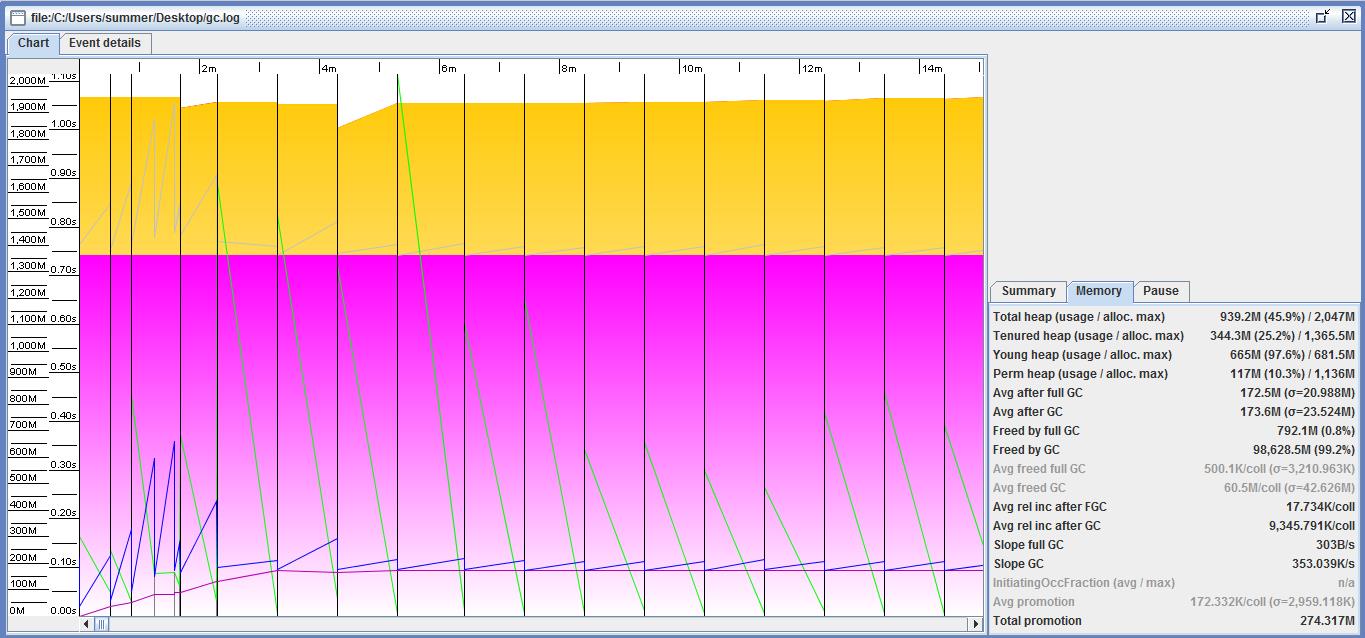Select the Summary tab
Screen dimensions: 1365x638
tap(1028, 291)
